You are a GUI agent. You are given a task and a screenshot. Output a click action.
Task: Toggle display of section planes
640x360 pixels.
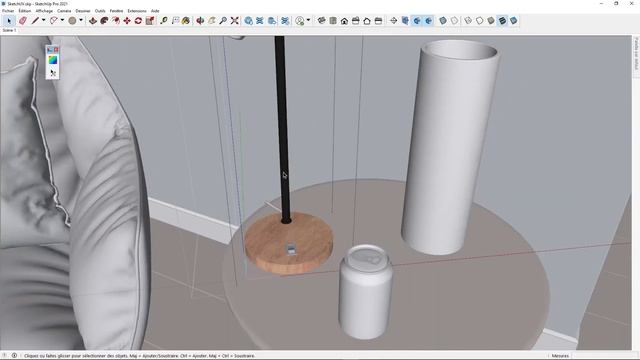pos(405,20)
